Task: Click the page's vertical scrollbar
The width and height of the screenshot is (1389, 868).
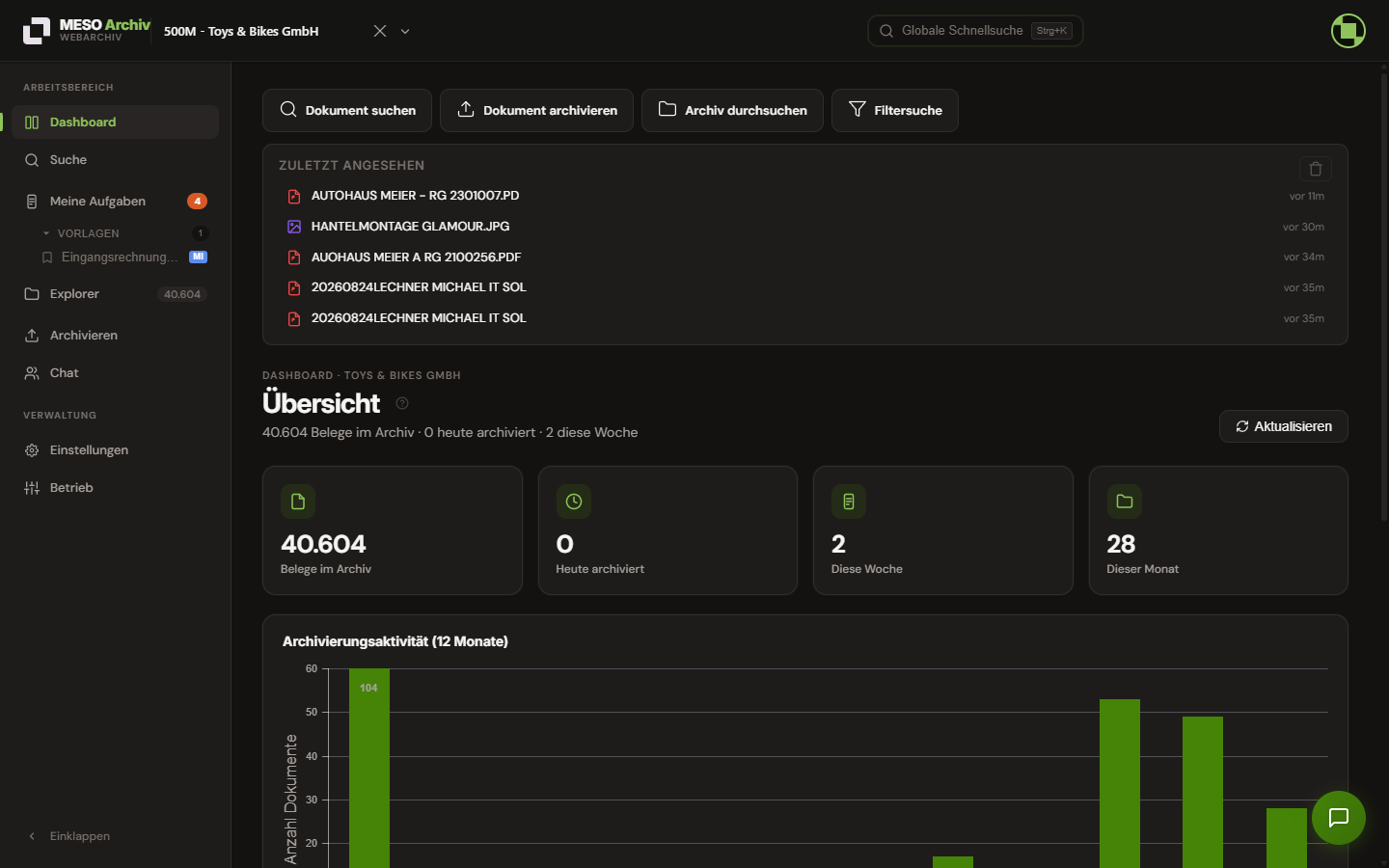Action: point(1384,297)
